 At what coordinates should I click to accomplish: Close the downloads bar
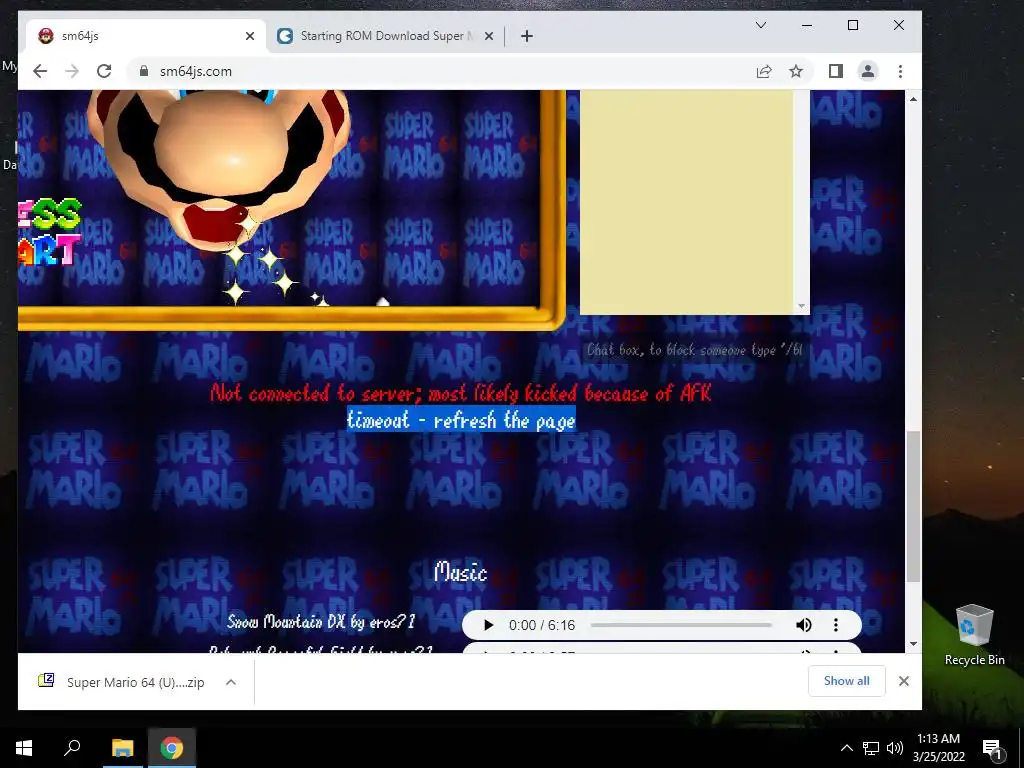point(904,680)
